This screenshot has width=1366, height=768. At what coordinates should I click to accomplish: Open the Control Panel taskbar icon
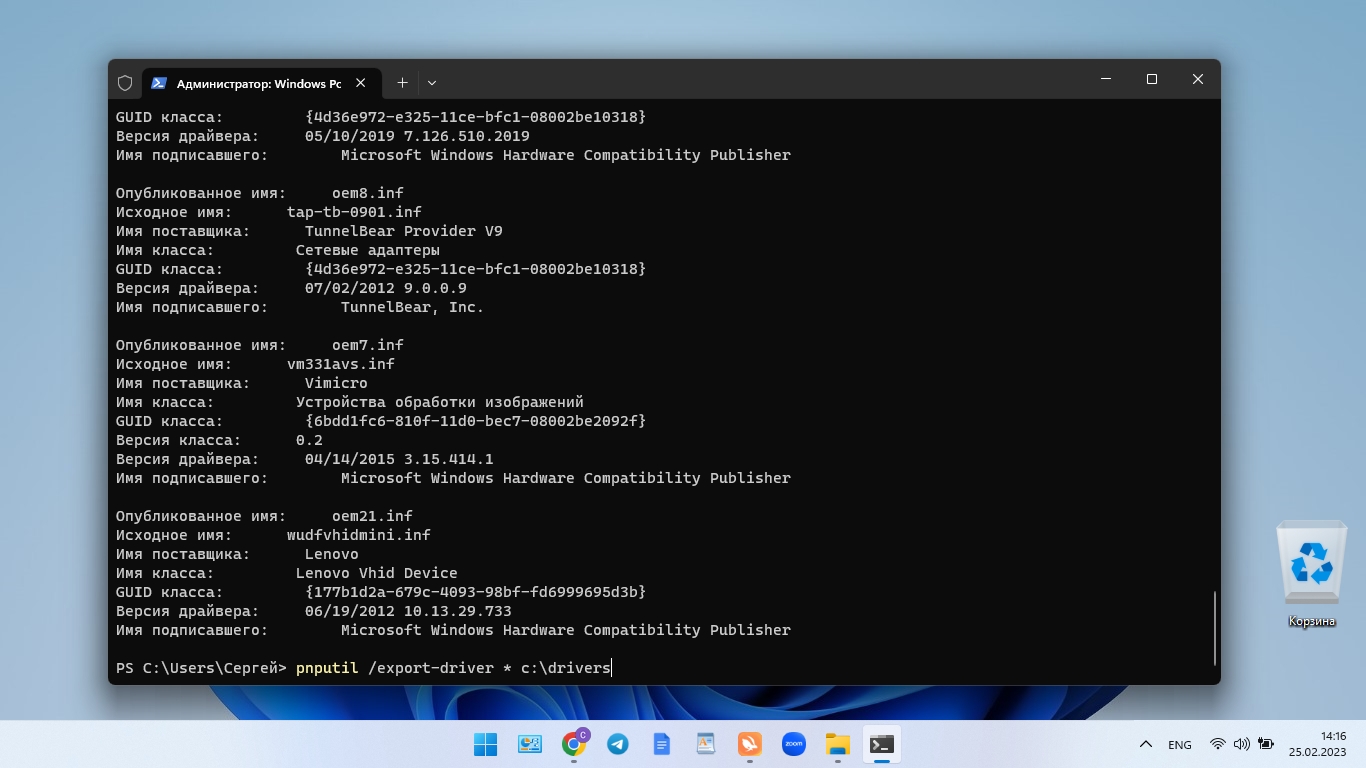click(529, 744)
